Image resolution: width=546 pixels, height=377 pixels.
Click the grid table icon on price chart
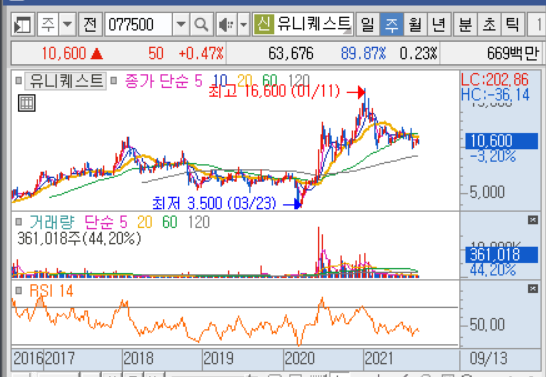pyautogui.click(x=26, y=103)
